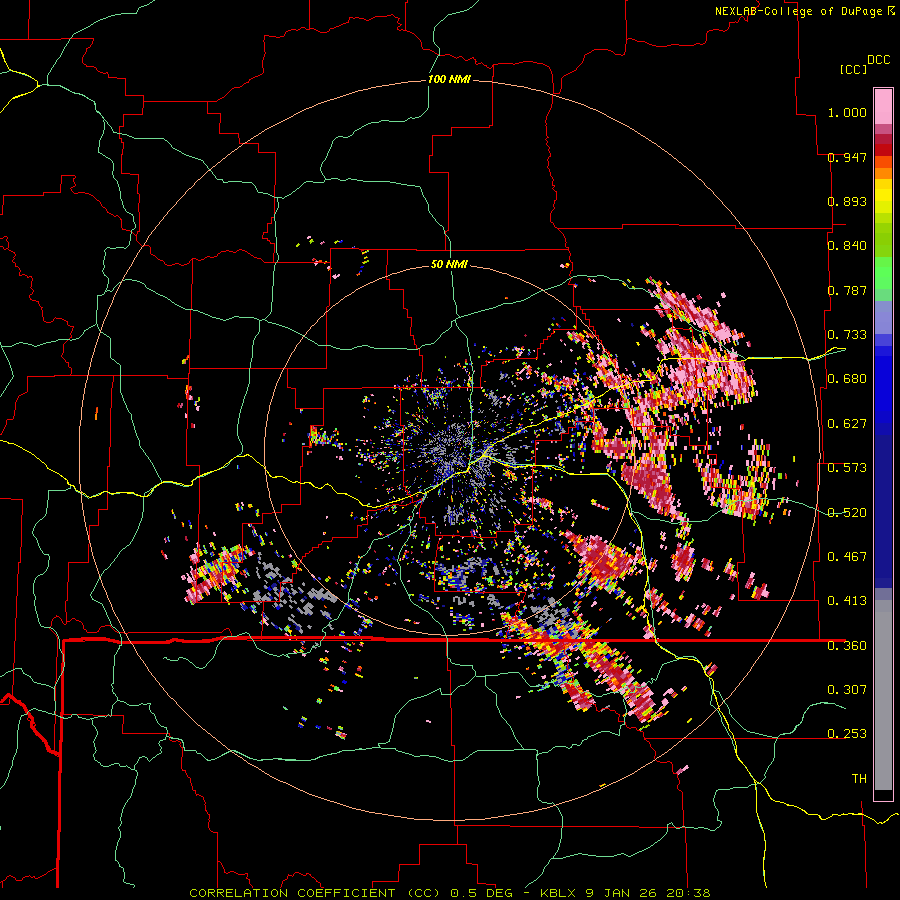Viewport: 900px width, 900px height.
Task: Click the 0.627 value on the color scale
Action: (847, 424)
